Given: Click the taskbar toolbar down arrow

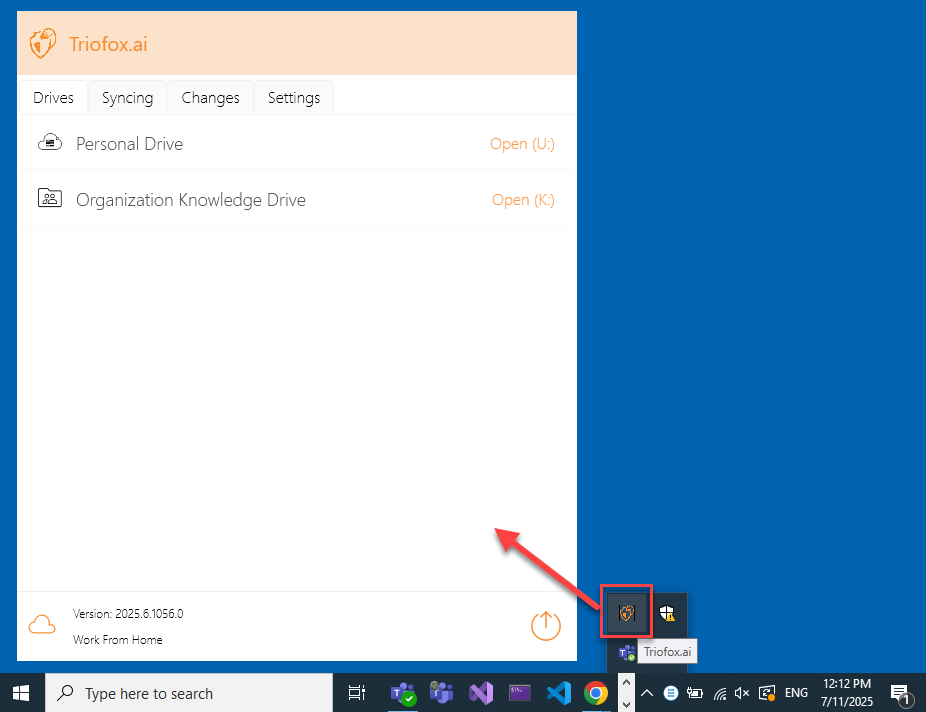Looking at the screenshot, I should pos(627,704).
